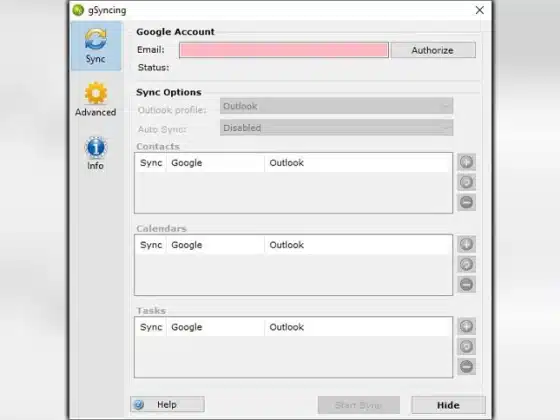This screenshot has height=420, width=560.
Task: Click Sync column header in Contacts table
Action: [151, 163]
